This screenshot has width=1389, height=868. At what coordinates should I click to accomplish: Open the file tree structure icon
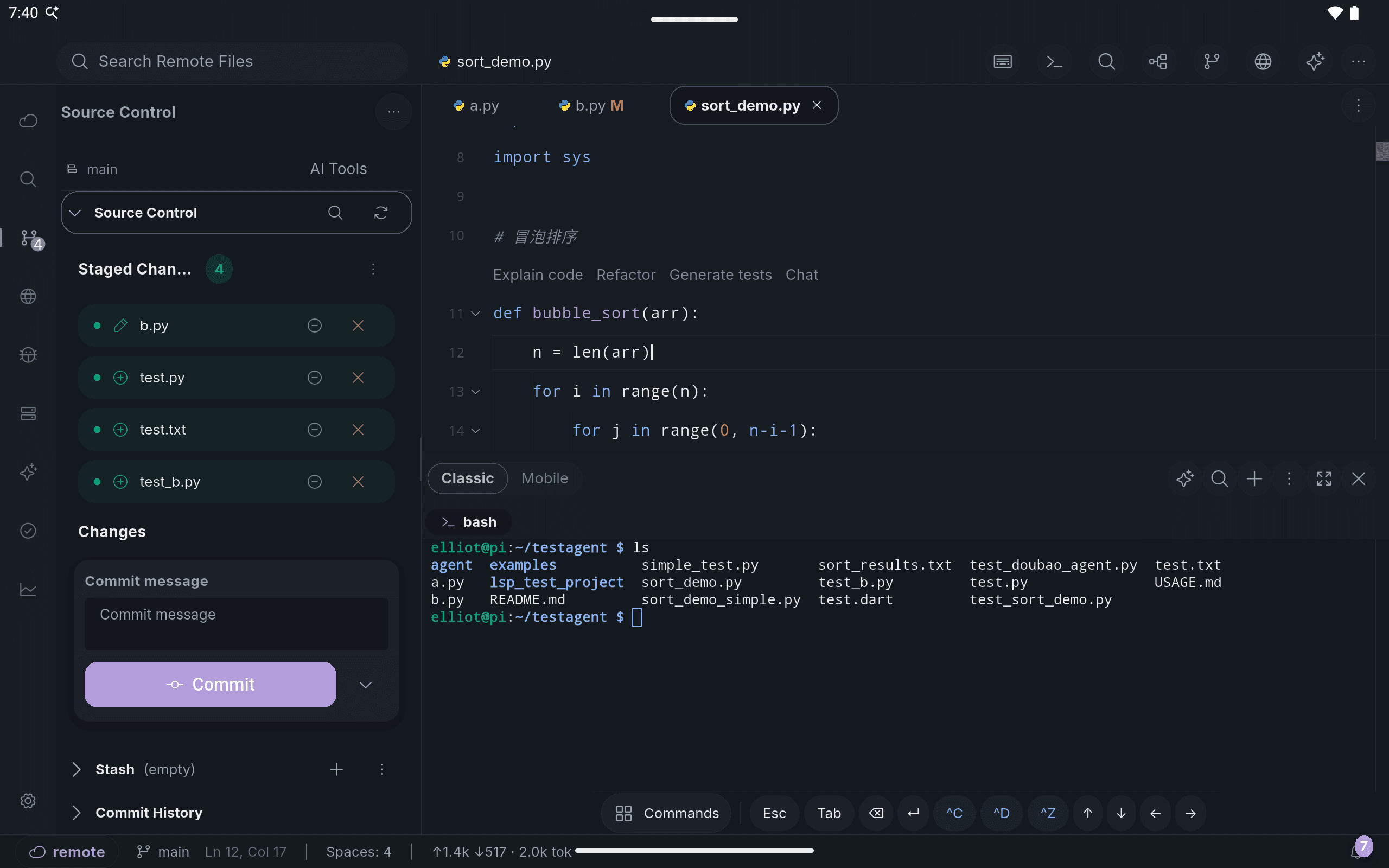(x=1158, y=61)
